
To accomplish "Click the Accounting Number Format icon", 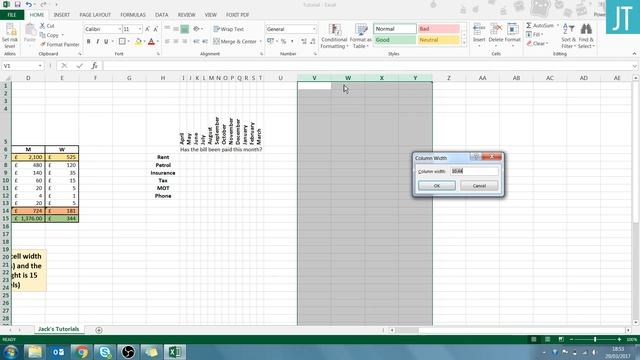I will pos(270,41).
